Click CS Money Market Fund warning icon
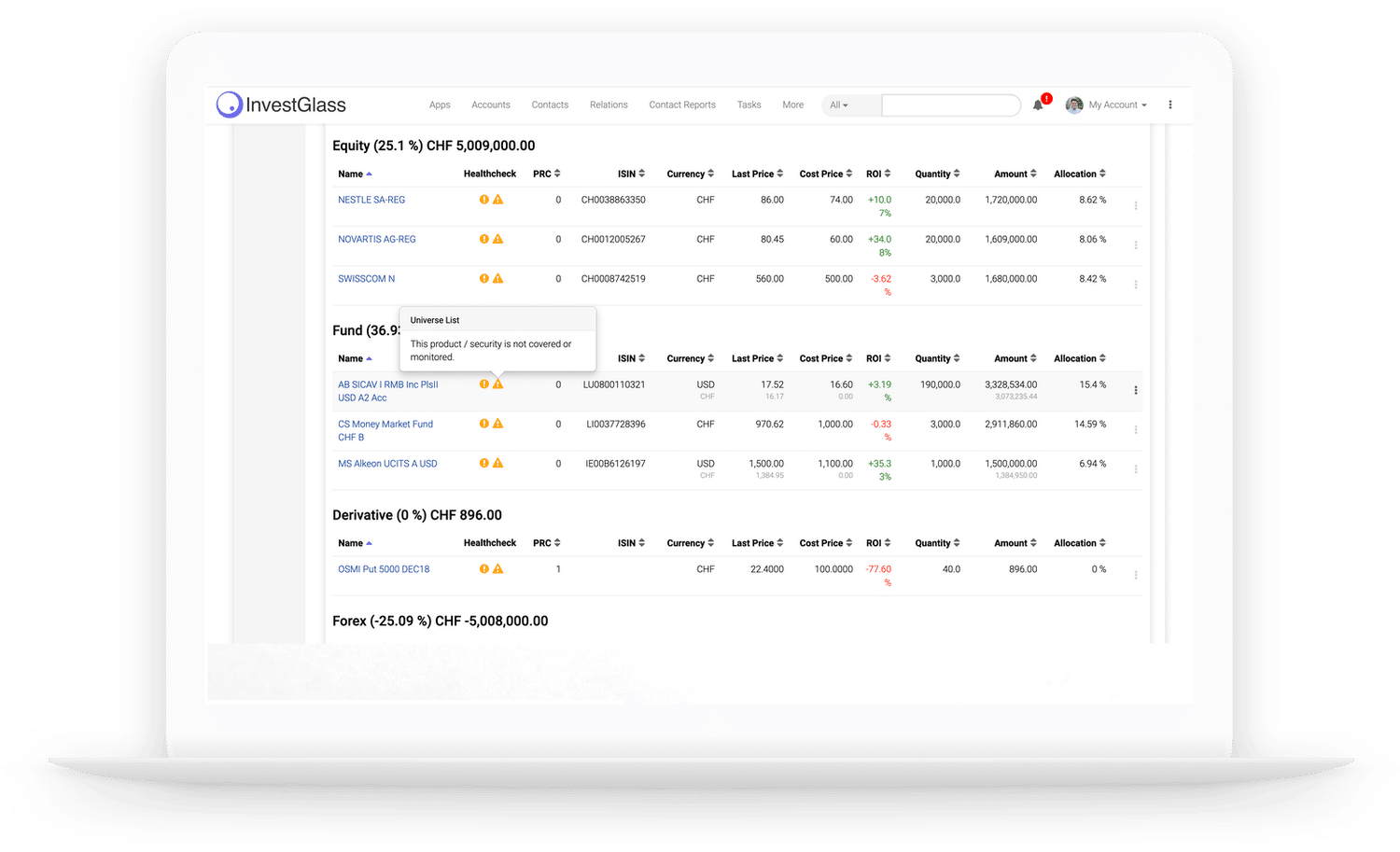This screenshot has height=852, width=1400. point(498,424)
